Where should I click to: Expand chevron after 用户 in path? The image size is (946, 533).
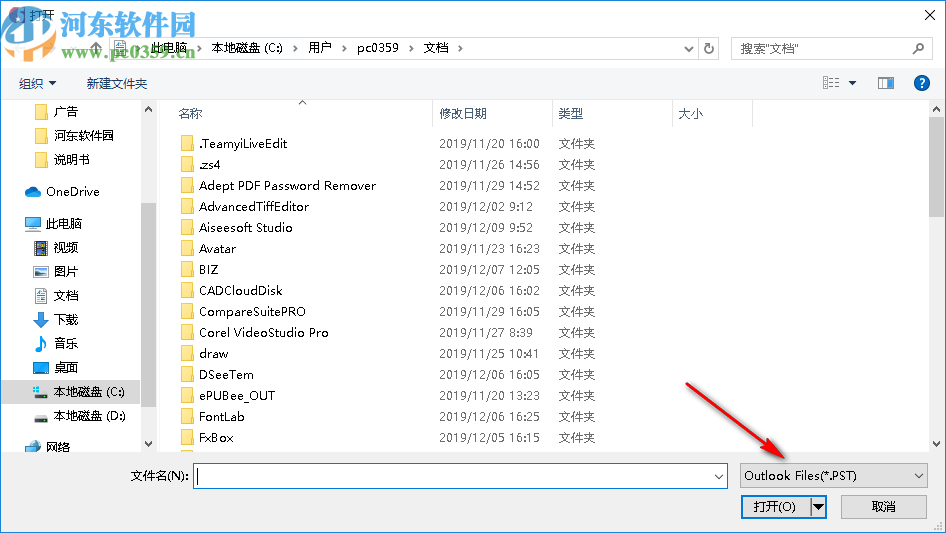click(x=344, y=48)
